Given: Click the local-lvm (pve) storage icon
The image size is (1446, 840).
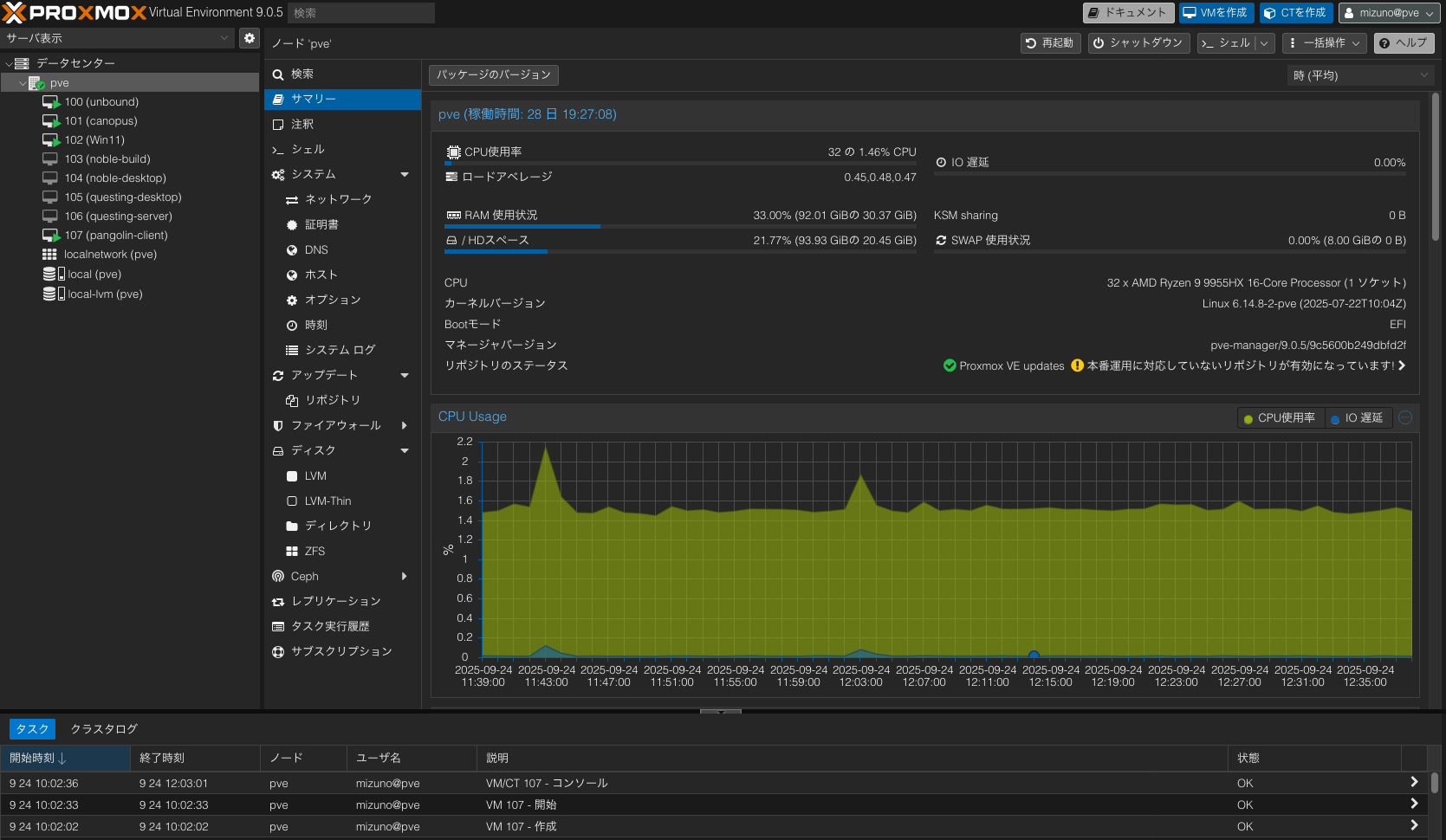Looking at the screenshot, I should click(x=54, y=294).
